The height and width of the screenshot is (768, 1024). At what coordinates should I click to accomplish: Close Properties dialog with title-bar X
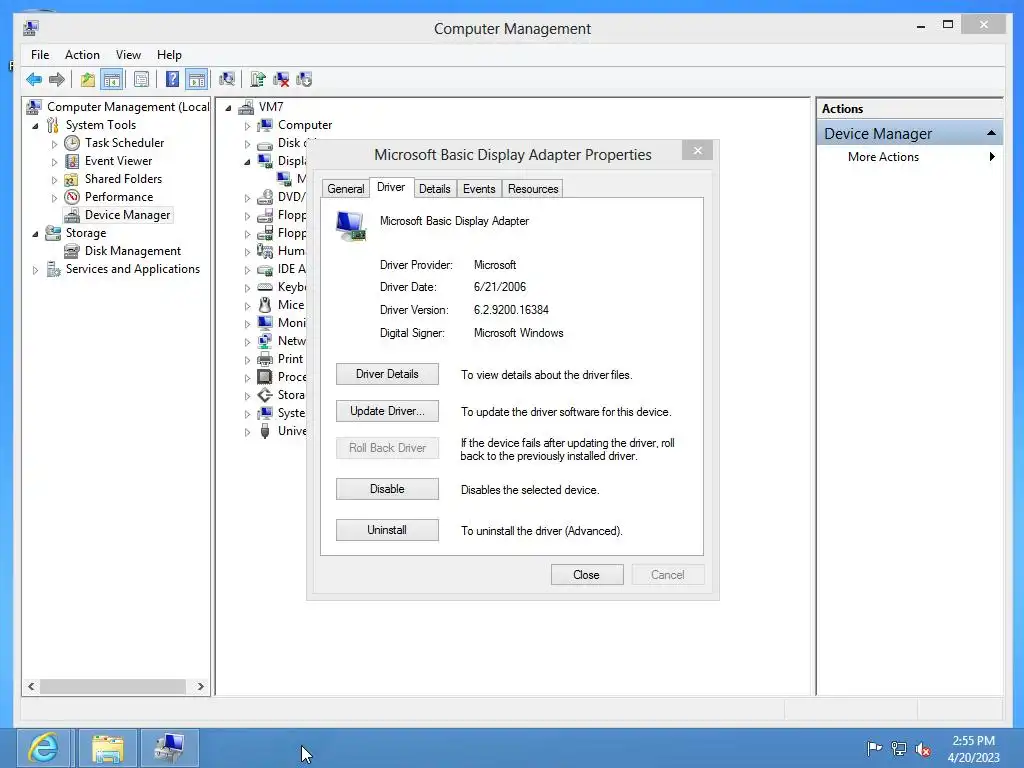(697, 151)
